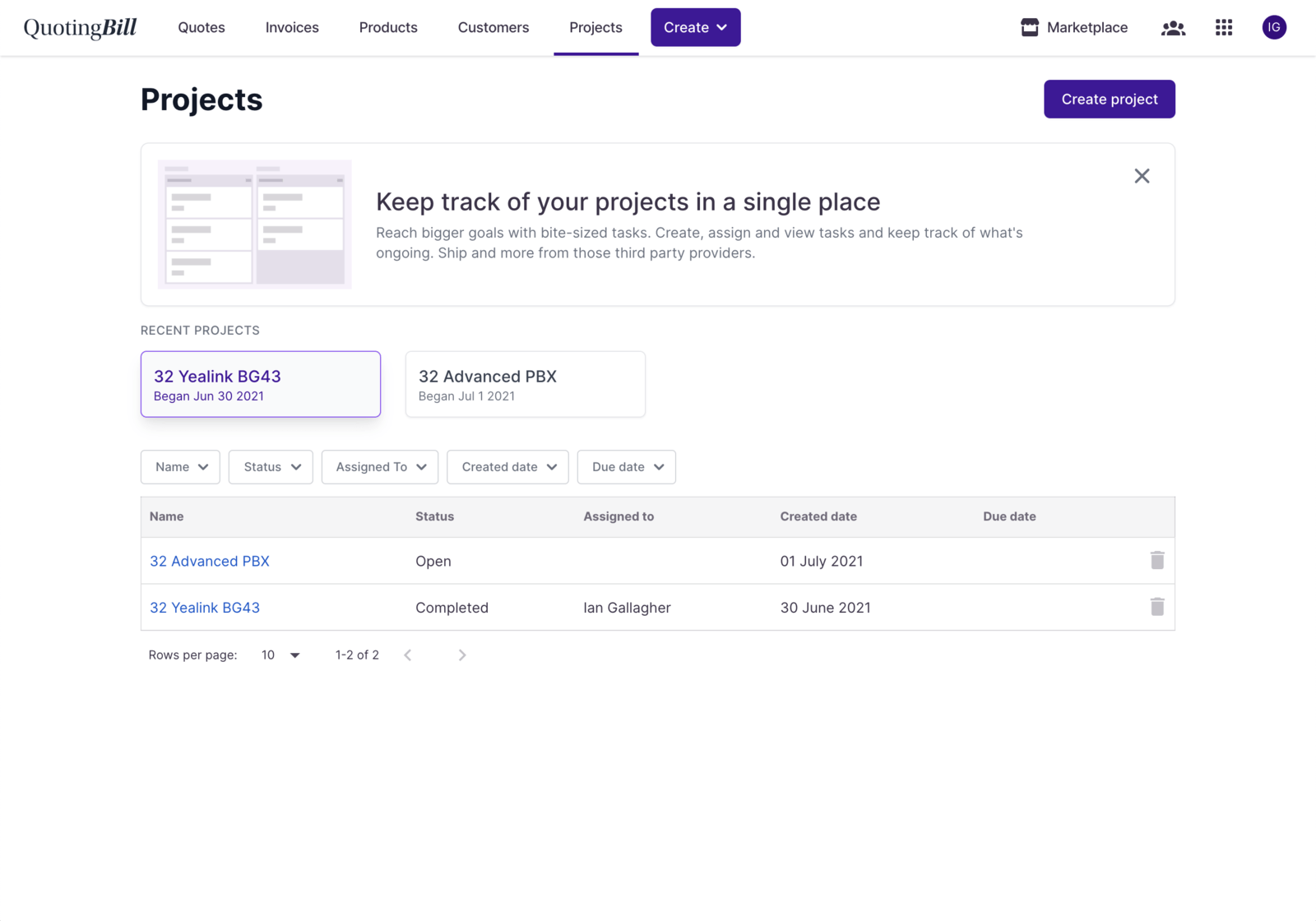
Task: Open the team members icon
Action: (1173, 28)
